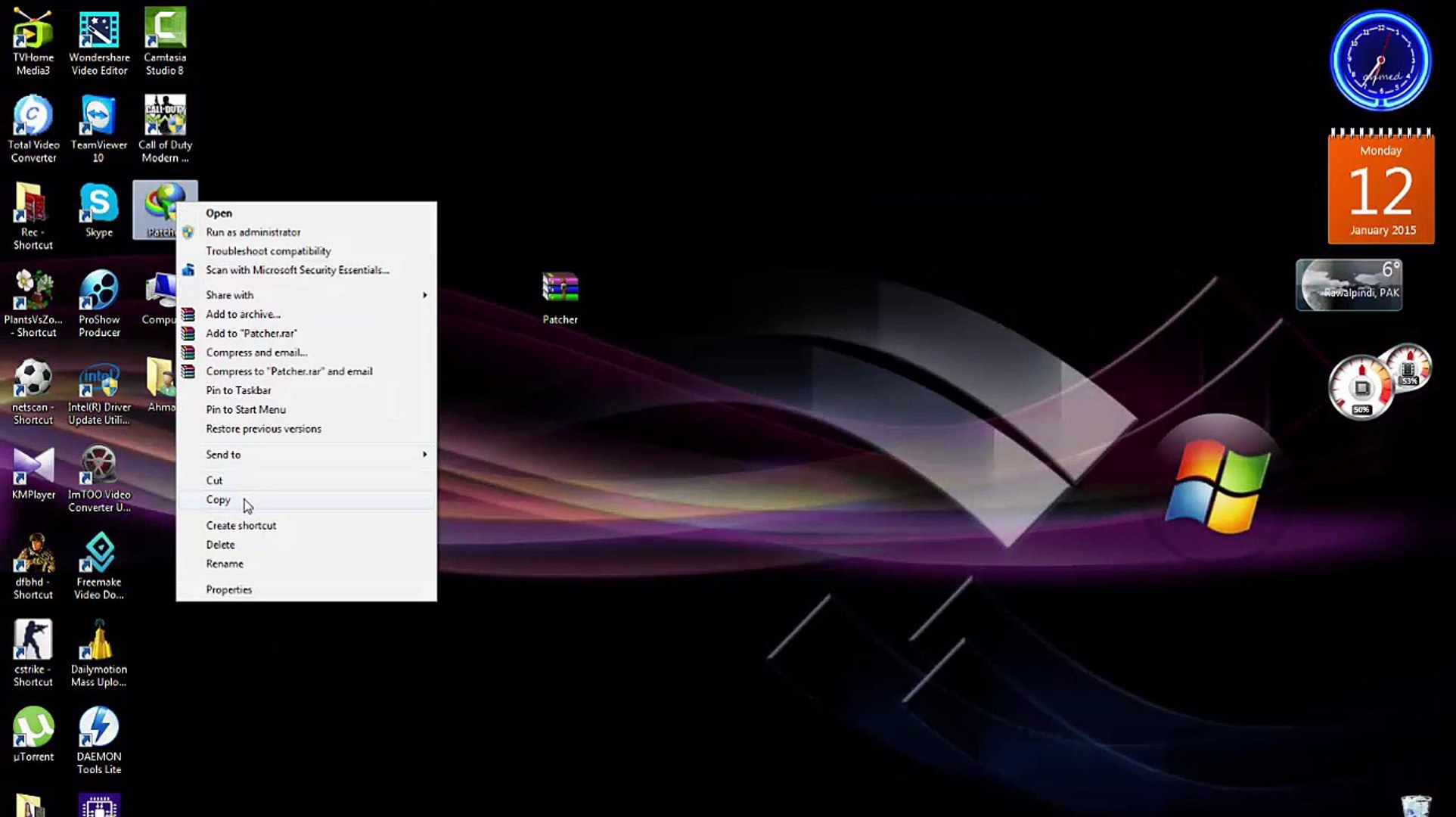Choose Run as administrator
The image size is (1456, 817).
(x=306, y=232)
